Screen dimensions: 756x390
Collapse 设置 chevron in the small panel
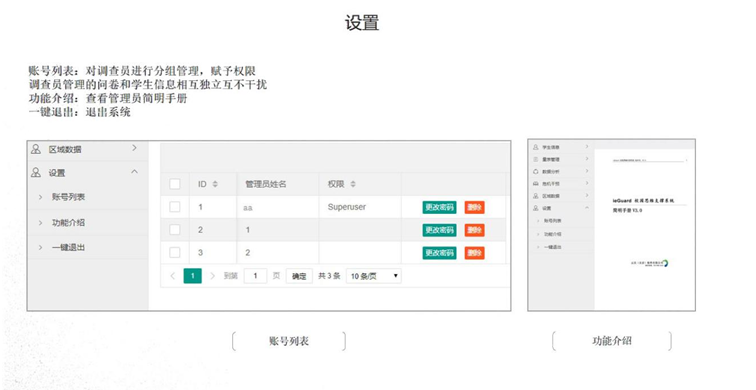587,208
